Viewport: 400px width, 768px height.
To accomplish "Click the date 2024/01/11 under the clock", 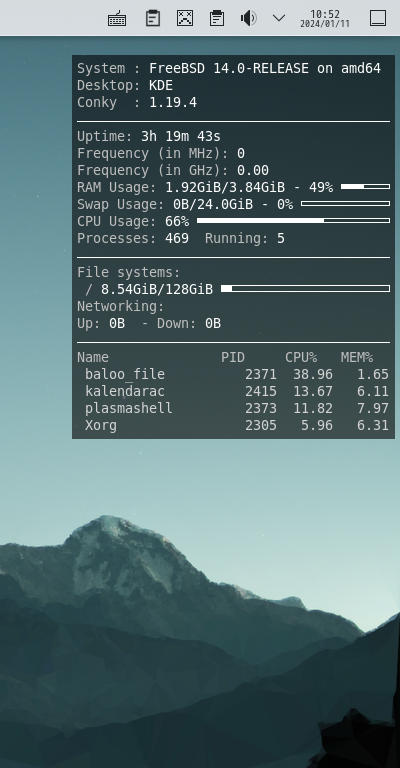I will pyautogui.click(x=325, y=24).
